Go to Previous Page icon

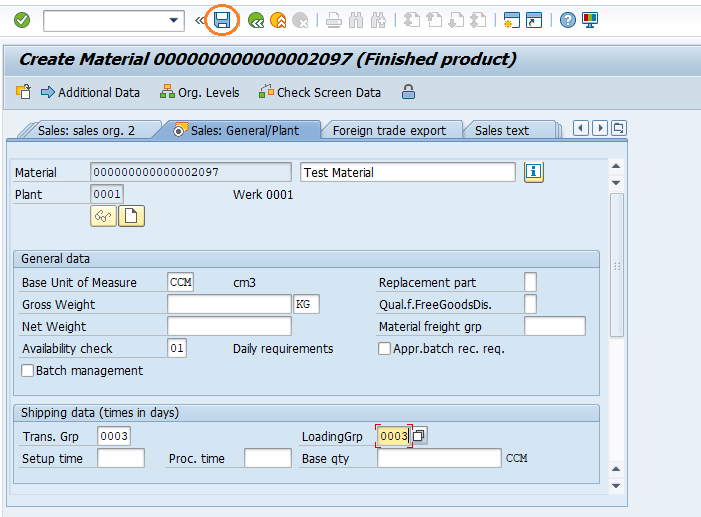[434, 21]
